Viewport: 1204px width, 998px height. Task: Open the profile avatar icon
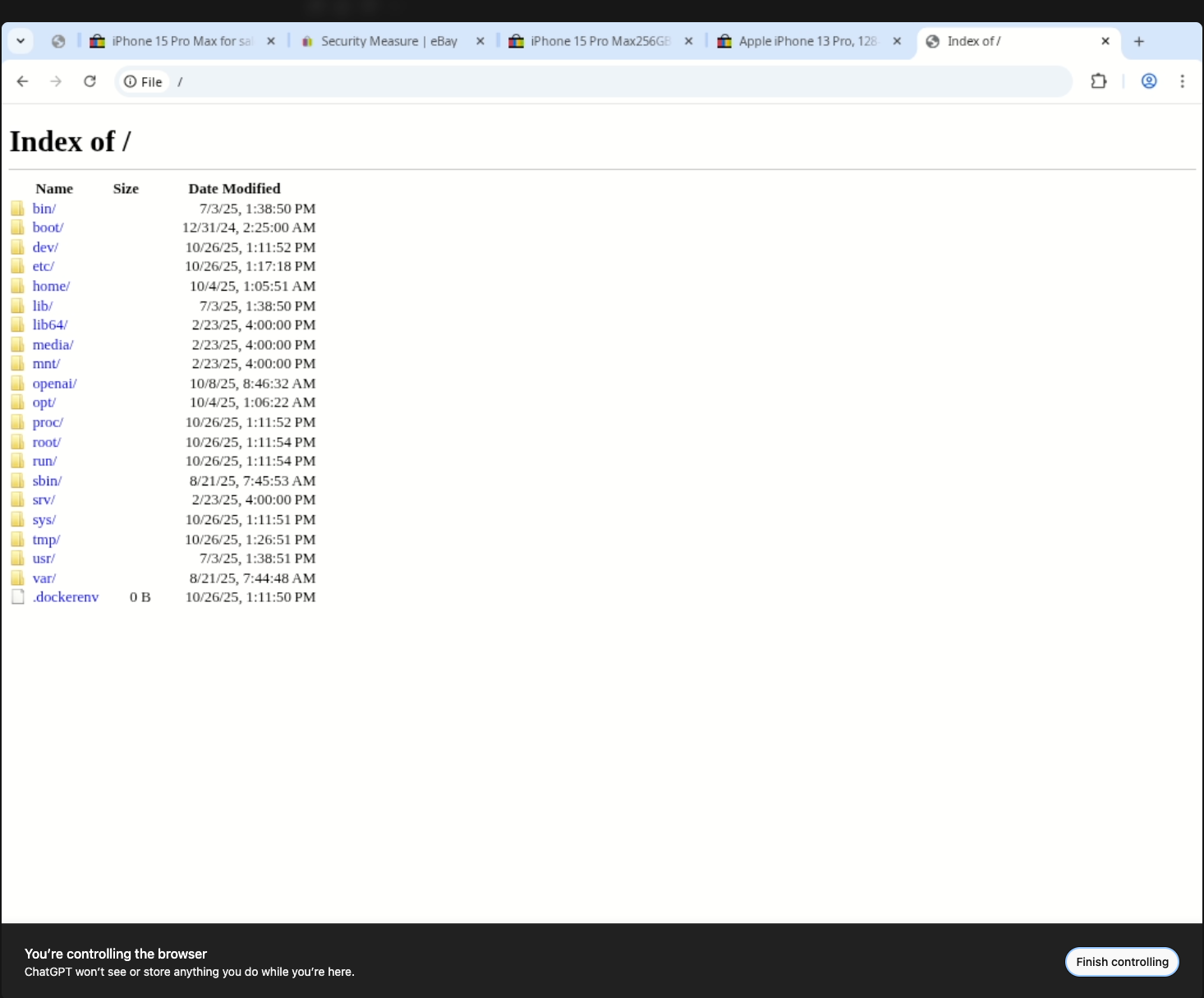pos(1148,81)
